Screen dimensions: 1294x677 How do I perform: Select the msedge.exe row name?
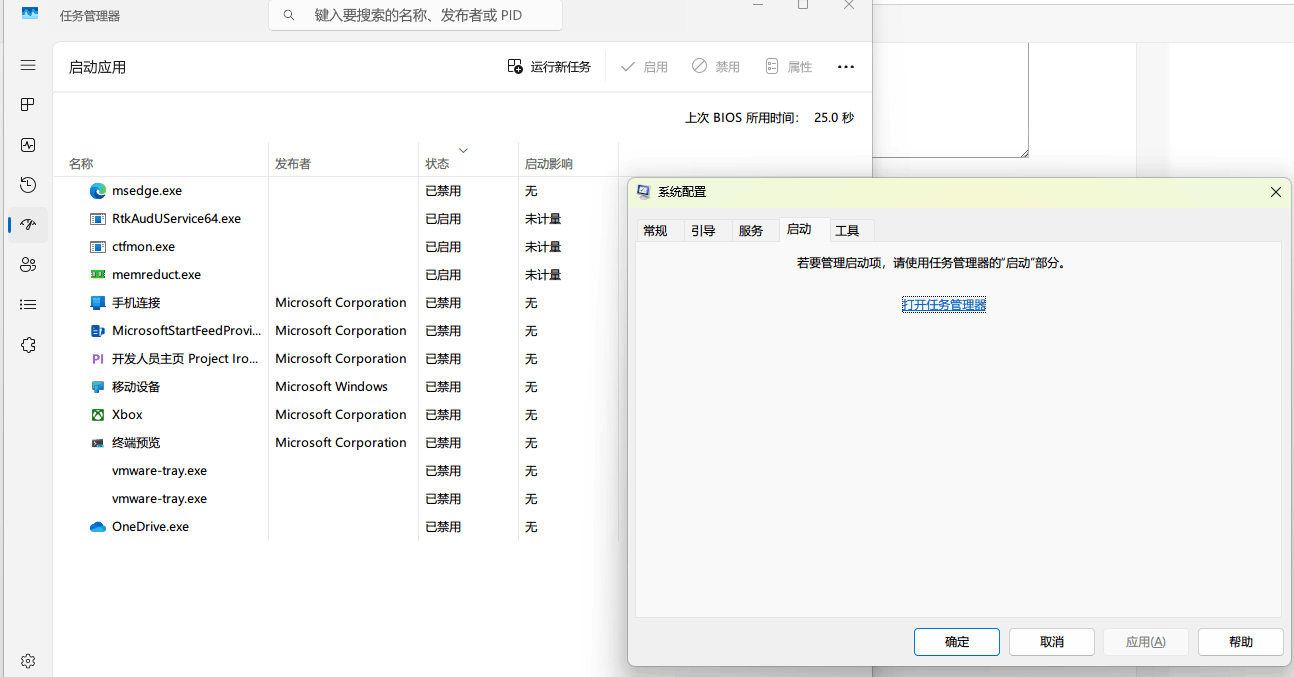(x=147, y=191)
